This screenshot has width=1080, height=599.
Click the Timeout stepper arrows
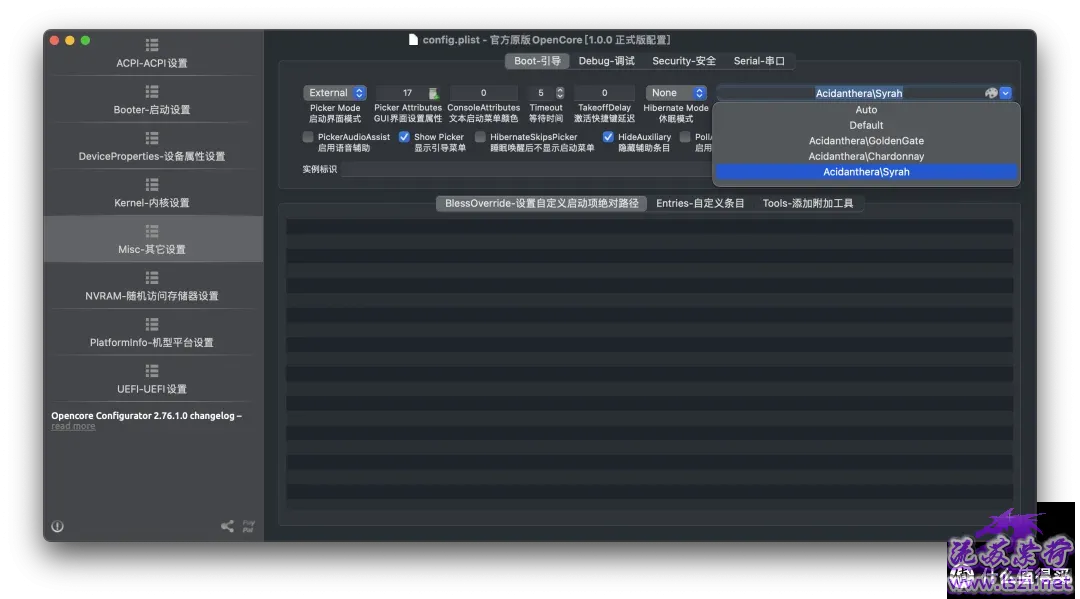coord(560,93)
